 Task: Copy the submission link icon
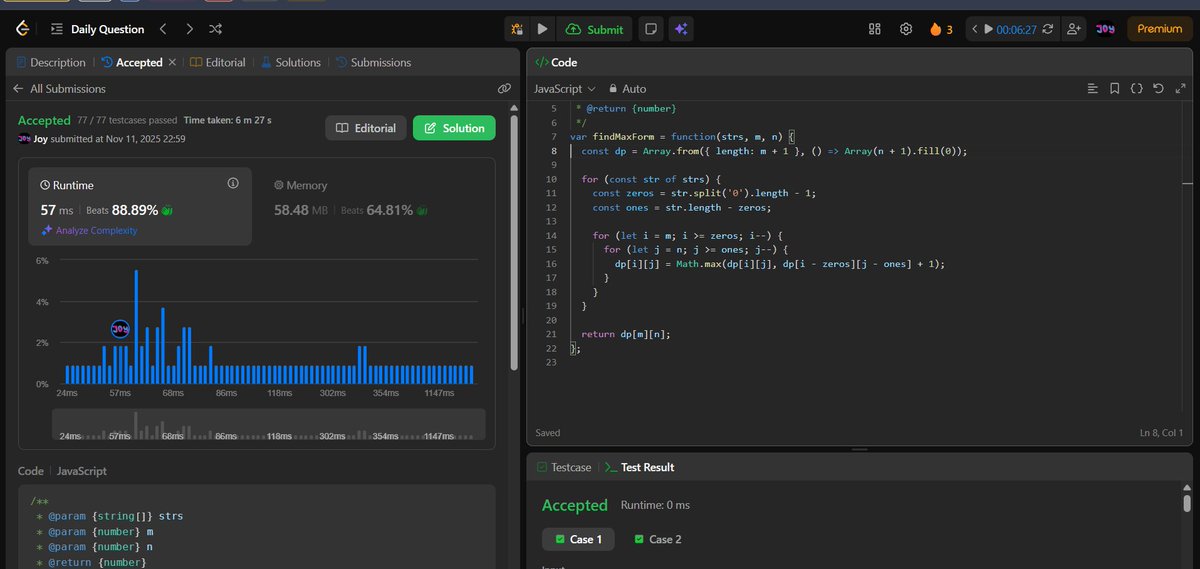click(x=505, y=89)
